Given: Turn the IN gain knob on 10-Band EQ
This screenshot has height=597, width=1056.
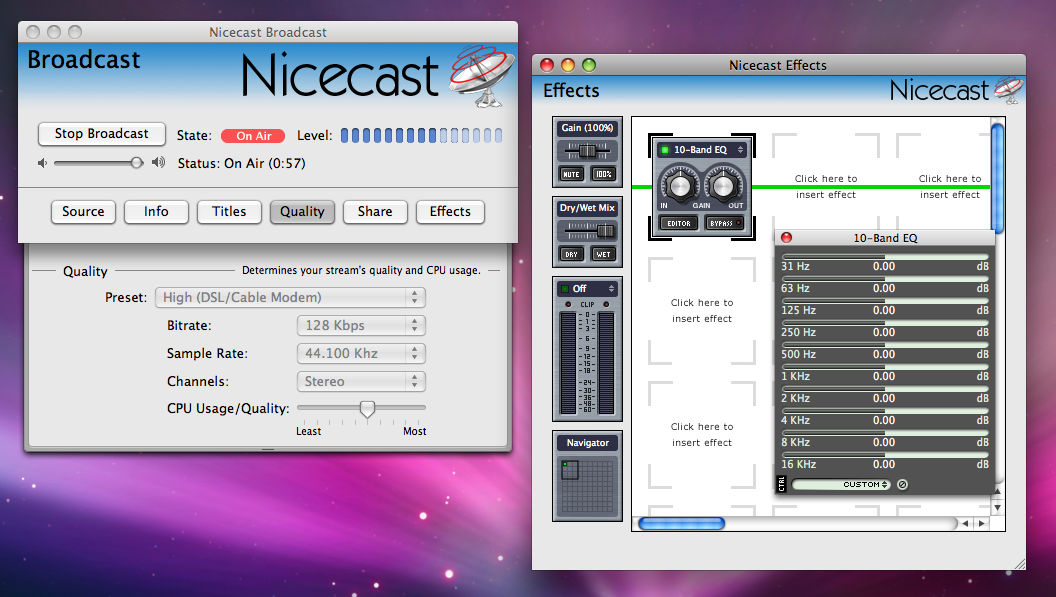Looking at the screenshot, I should pyautogui.click(x=679, y=185).
